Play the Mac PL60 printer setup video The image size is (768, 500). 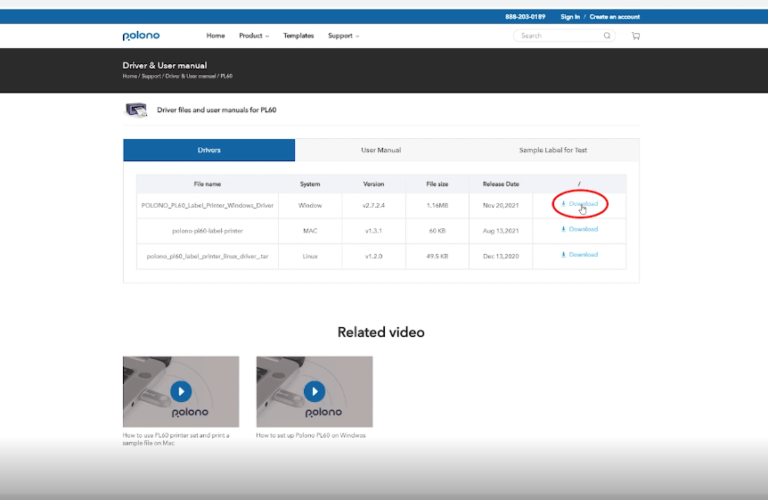[x=181, y=391]
